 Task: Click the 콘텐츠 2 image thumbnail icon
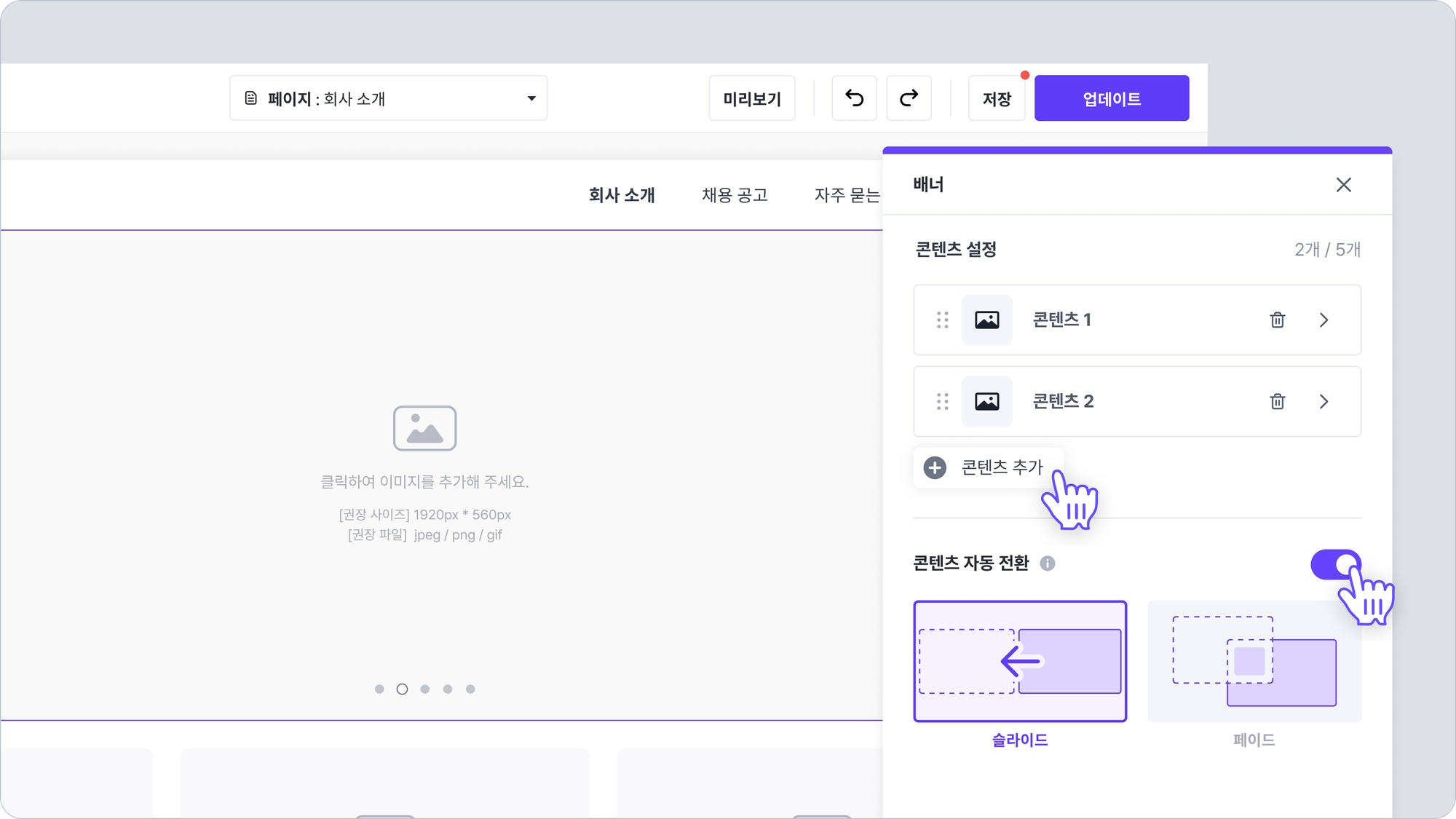click(x=986, y=402)
